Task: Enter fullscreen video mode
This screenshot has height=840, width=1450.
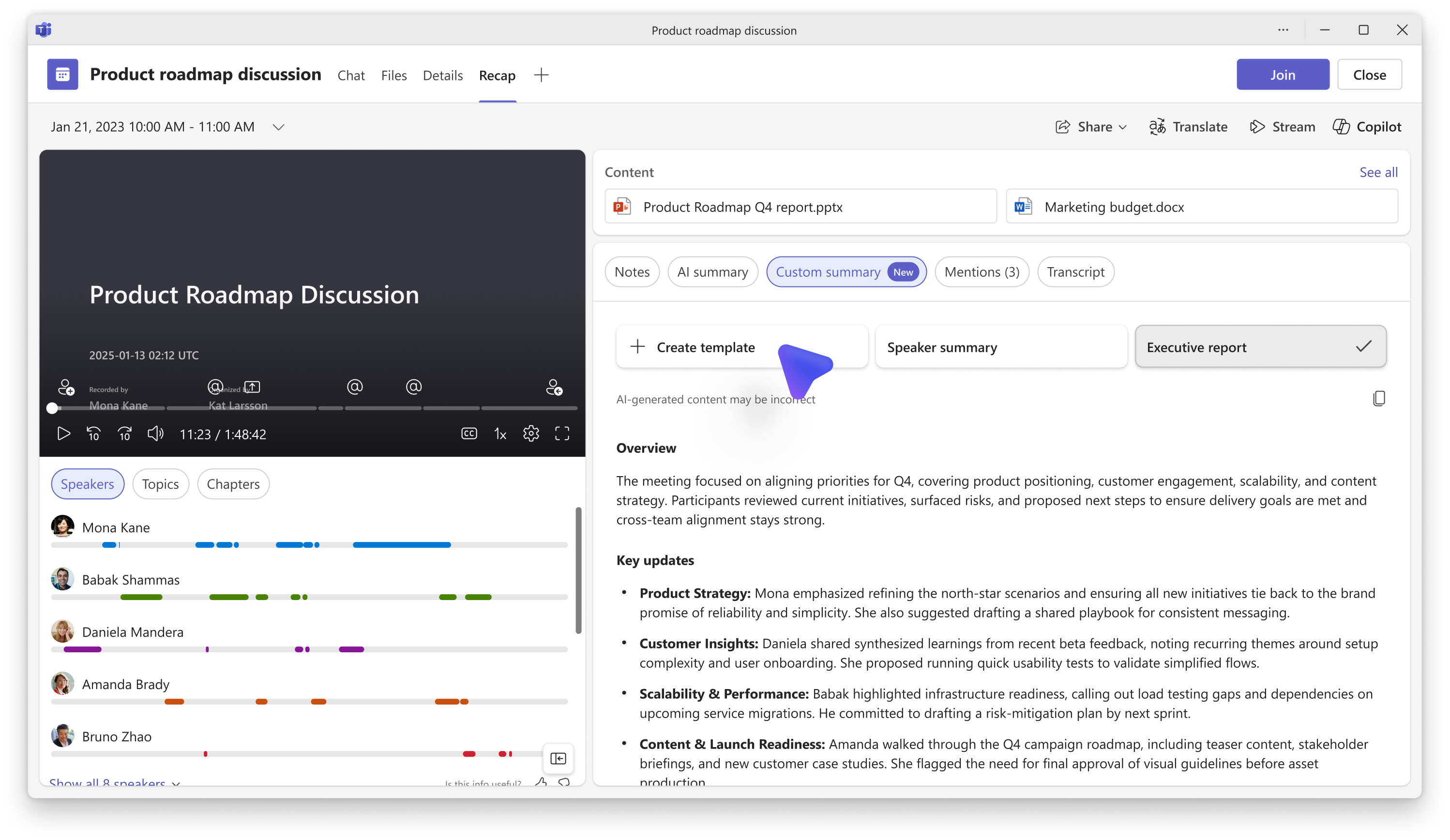Action: (x=561, y=434)
